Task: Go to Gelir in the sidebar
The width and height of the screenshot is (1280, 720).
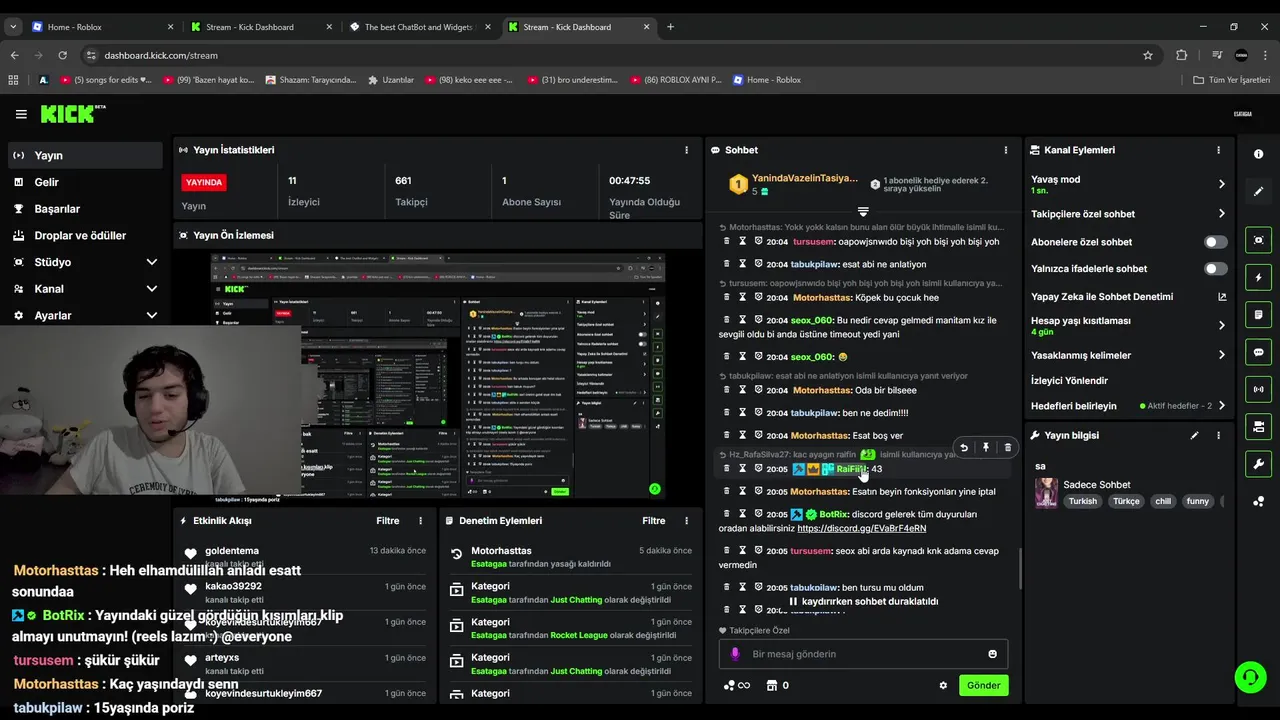Action: click(x=85, y=182)
